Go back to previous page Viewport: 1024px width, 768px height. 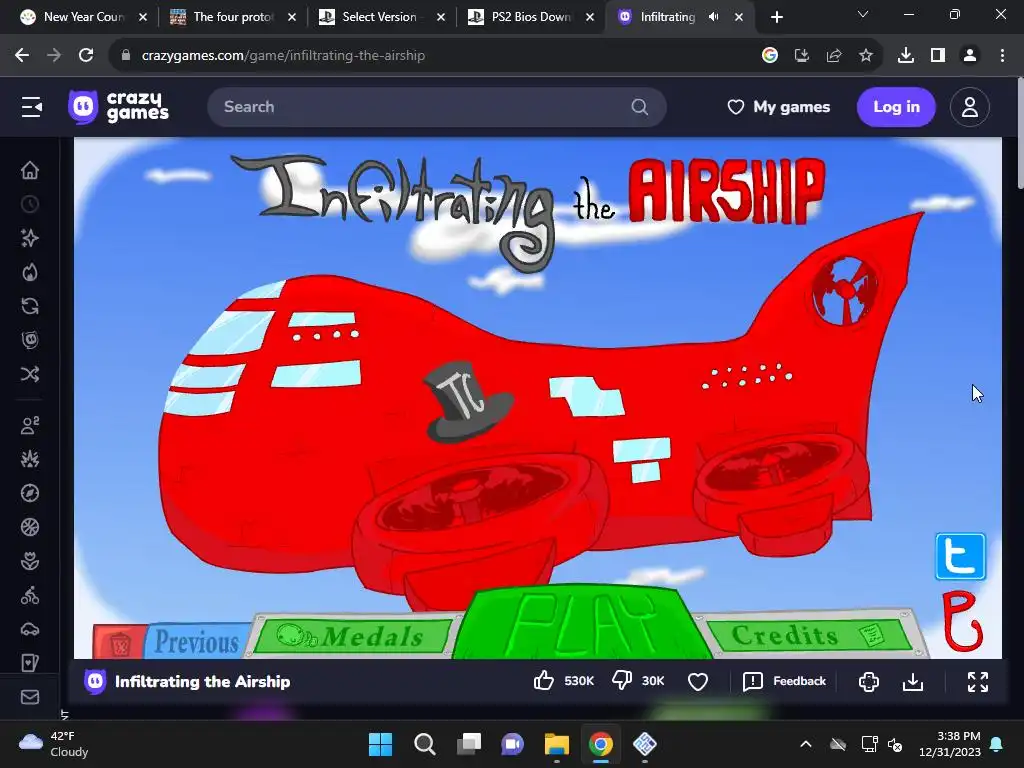click(x=22, y=56)
